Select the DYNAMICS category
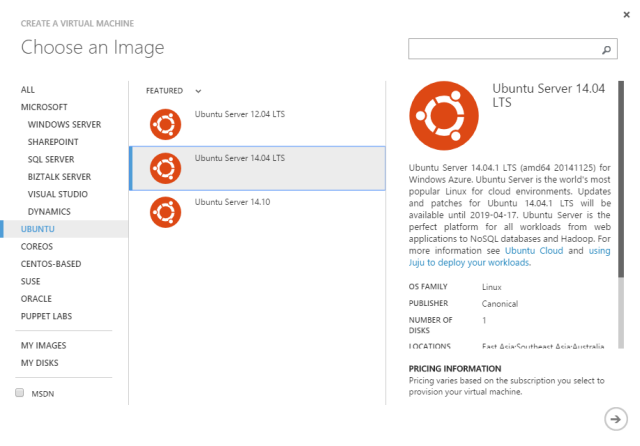 pyautogui.click(x=49, y=212)
